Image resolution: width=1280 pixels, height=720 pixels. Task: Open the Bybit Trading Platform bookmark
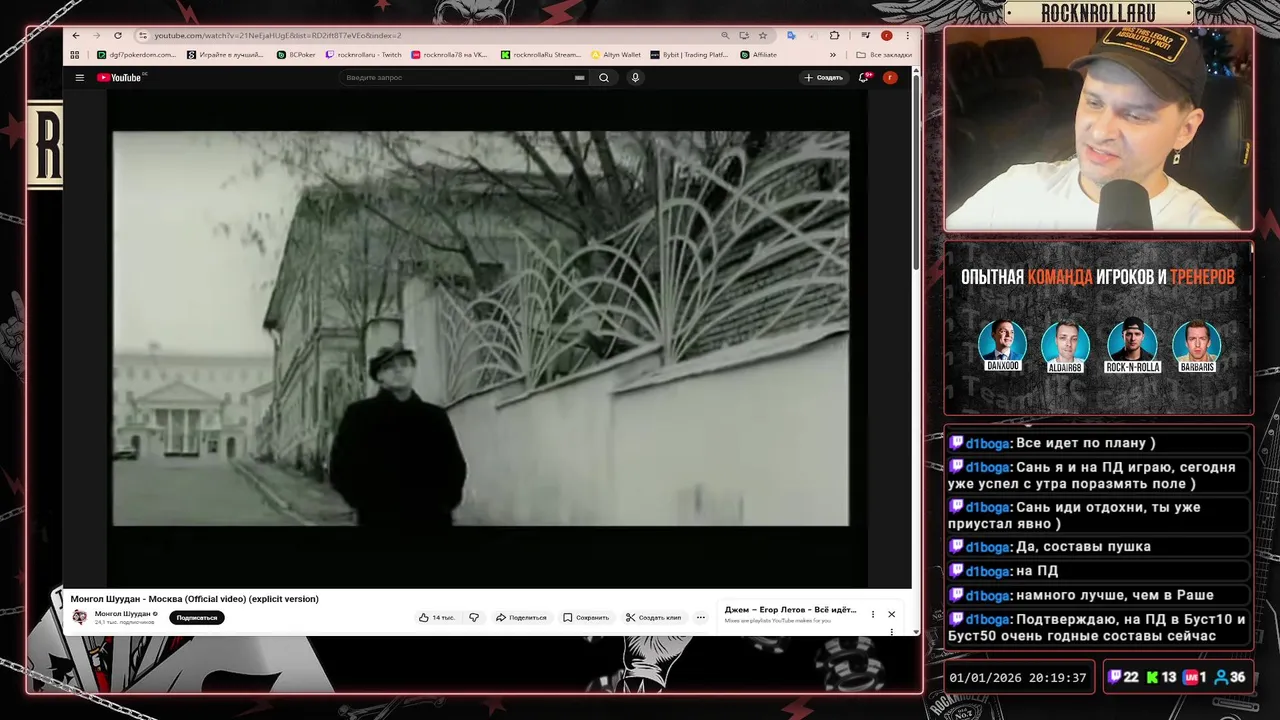pyautogui.click(x=689, y=55)
